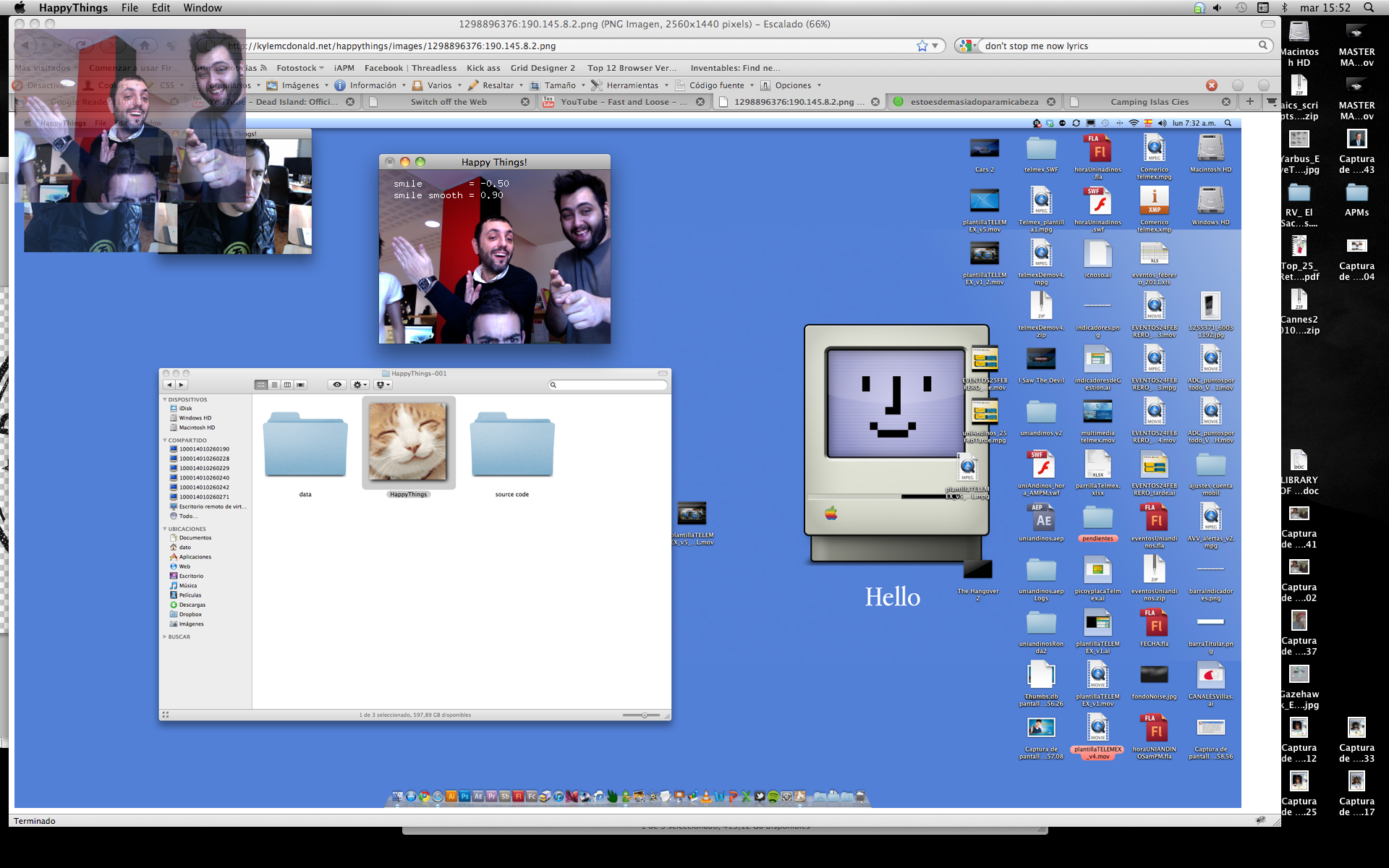Open the Opciones dropdown menu

click(794, 85)
